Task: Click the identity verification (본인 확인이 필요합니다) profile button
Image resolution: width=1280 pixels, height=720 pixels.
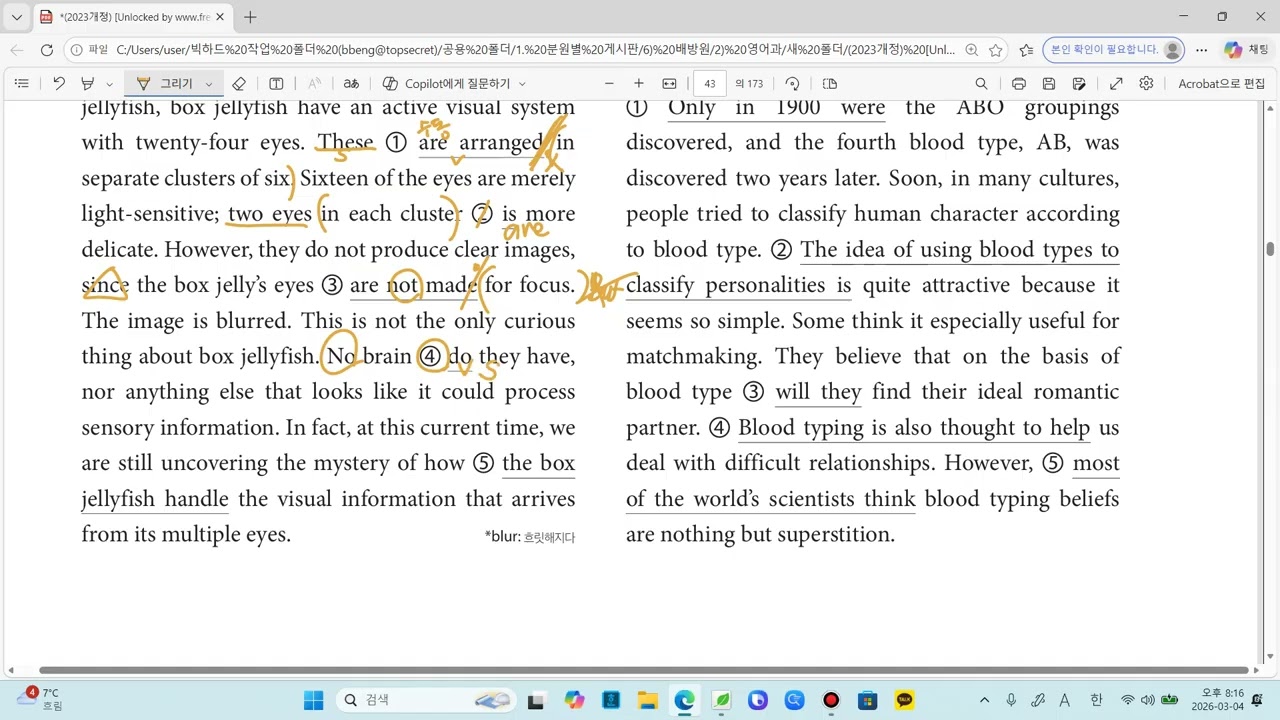Action: [1113, 50]
